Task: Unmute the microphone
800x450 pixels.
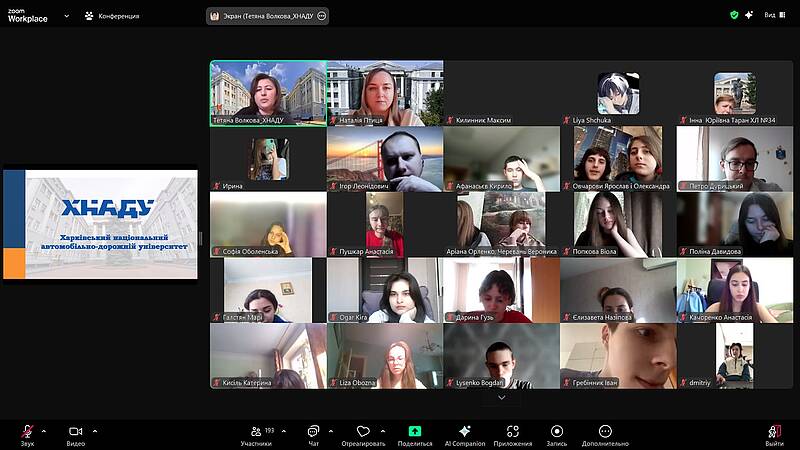Action: [x=27, y=431]
